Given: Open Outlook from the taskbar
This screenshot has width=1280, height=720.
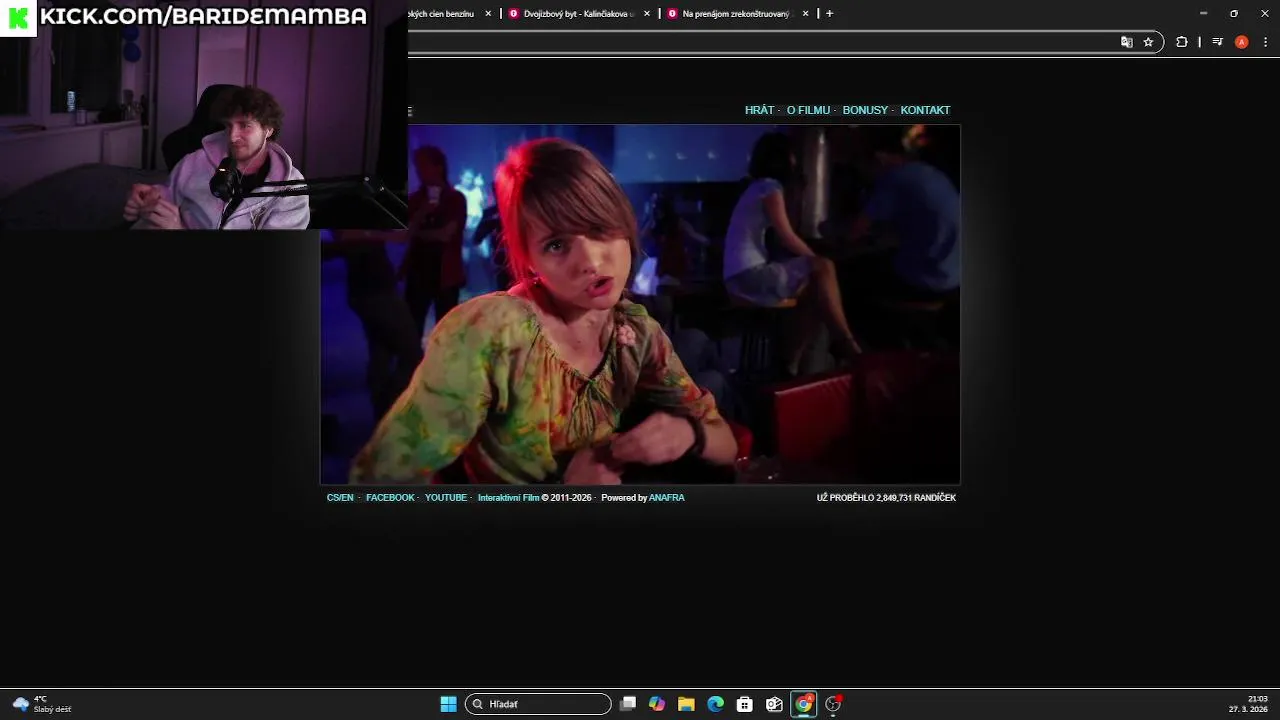Looking at the screenshot, I should click(774, 704).
